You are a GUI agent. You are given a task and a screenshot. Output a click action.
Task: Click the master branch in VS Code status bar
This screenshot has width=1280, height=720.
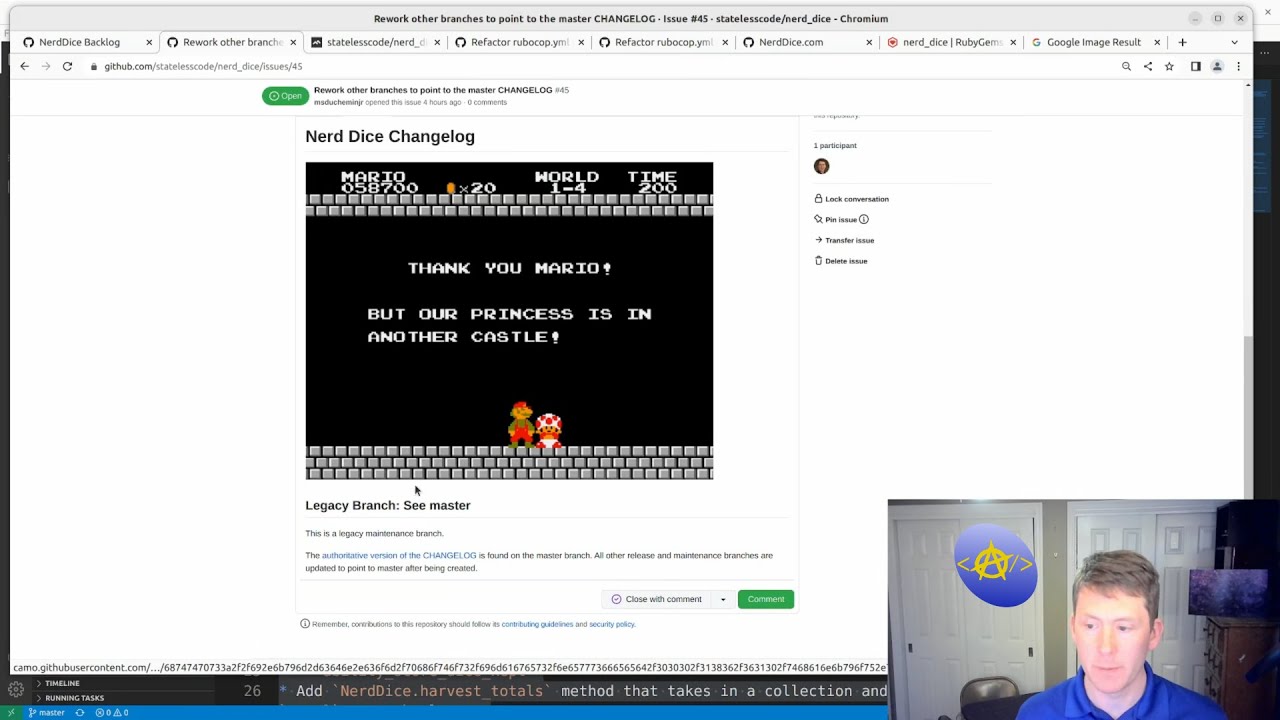[46, 713]
